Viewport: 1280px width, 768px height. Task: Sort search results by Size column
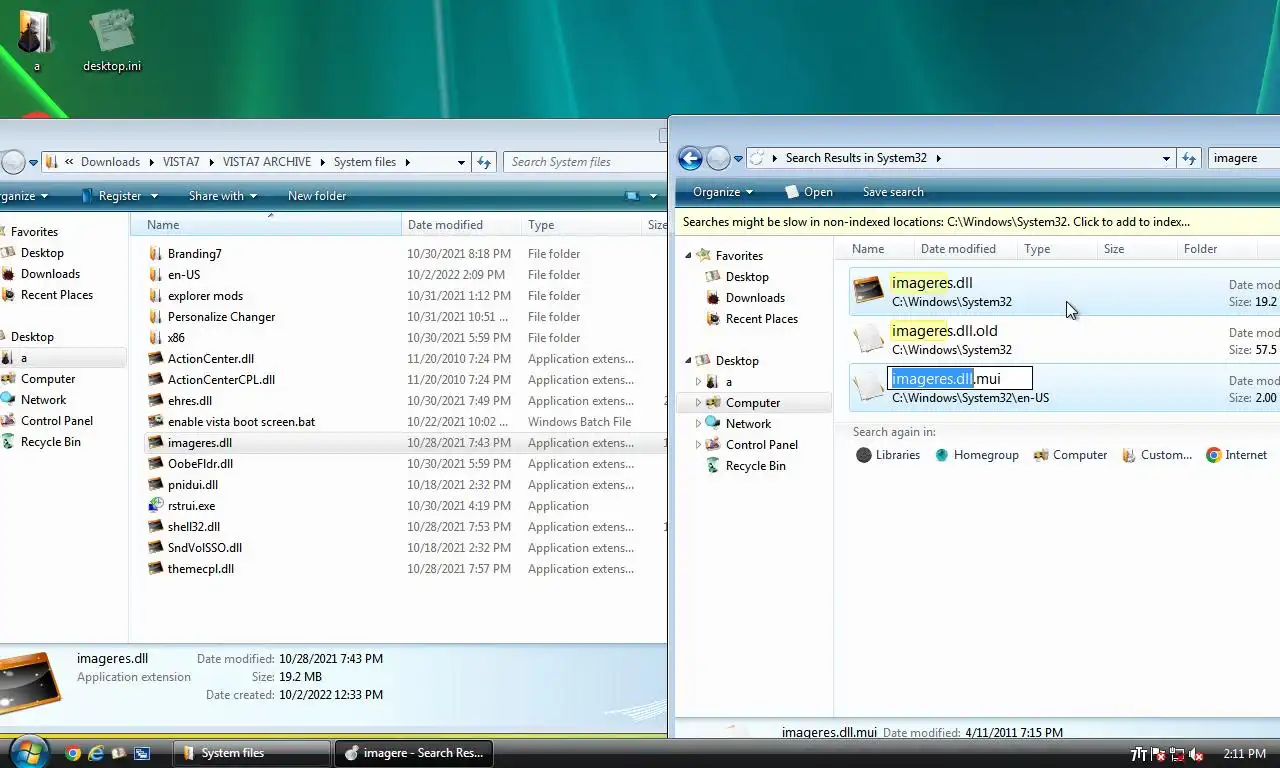tap(1136, 249)
